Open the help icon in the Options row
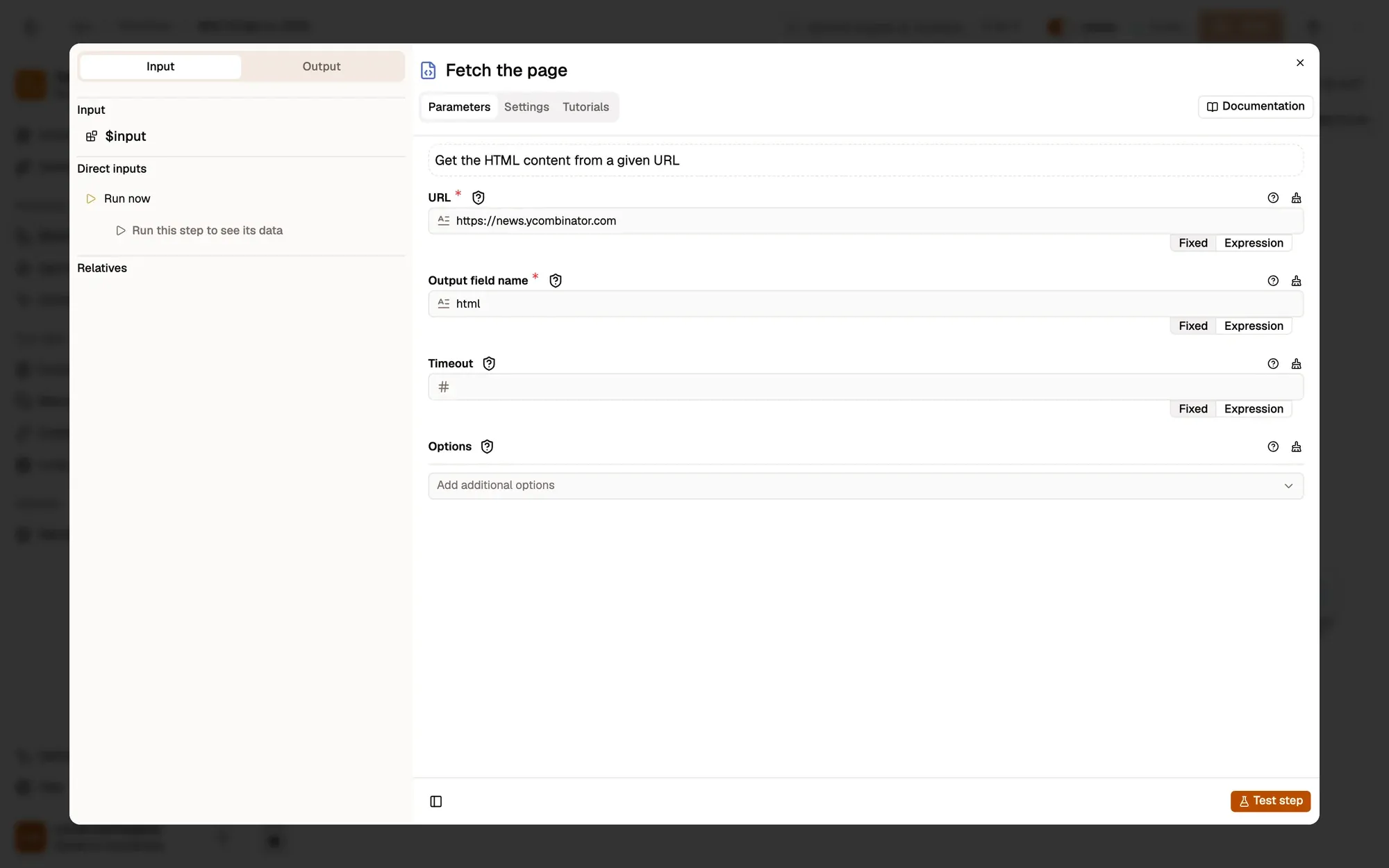Viewport: 1389px width, 868px height. tap(1273, 446)
